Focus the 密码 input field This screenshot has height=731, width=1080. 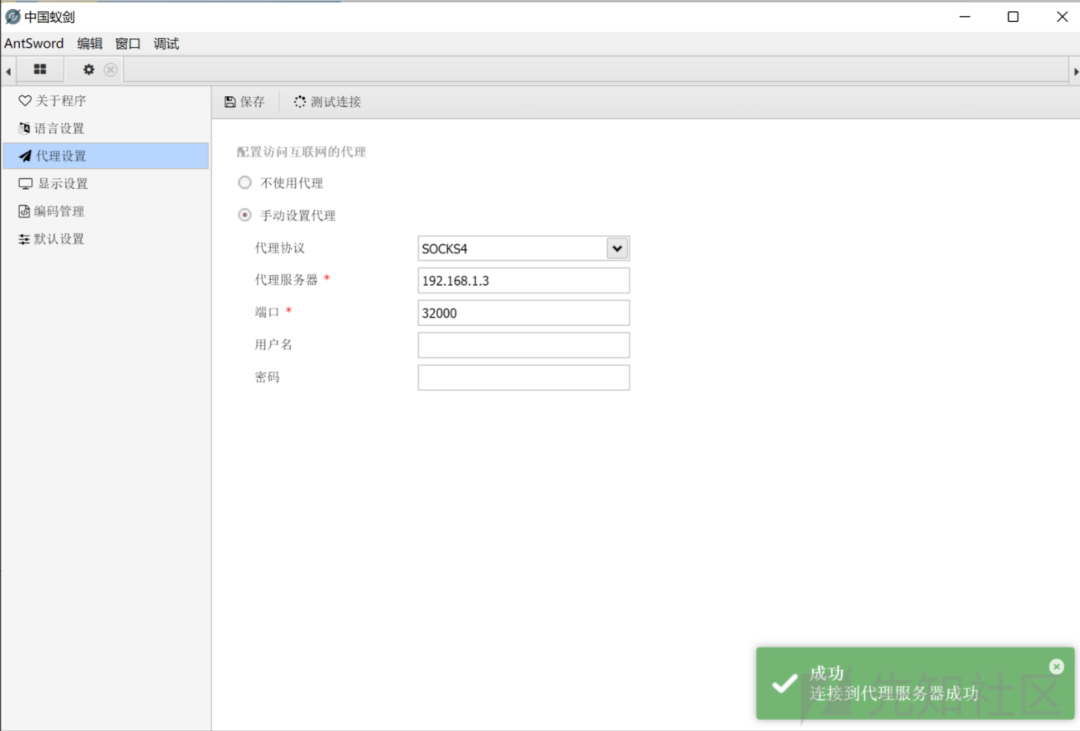coord(523,378)
